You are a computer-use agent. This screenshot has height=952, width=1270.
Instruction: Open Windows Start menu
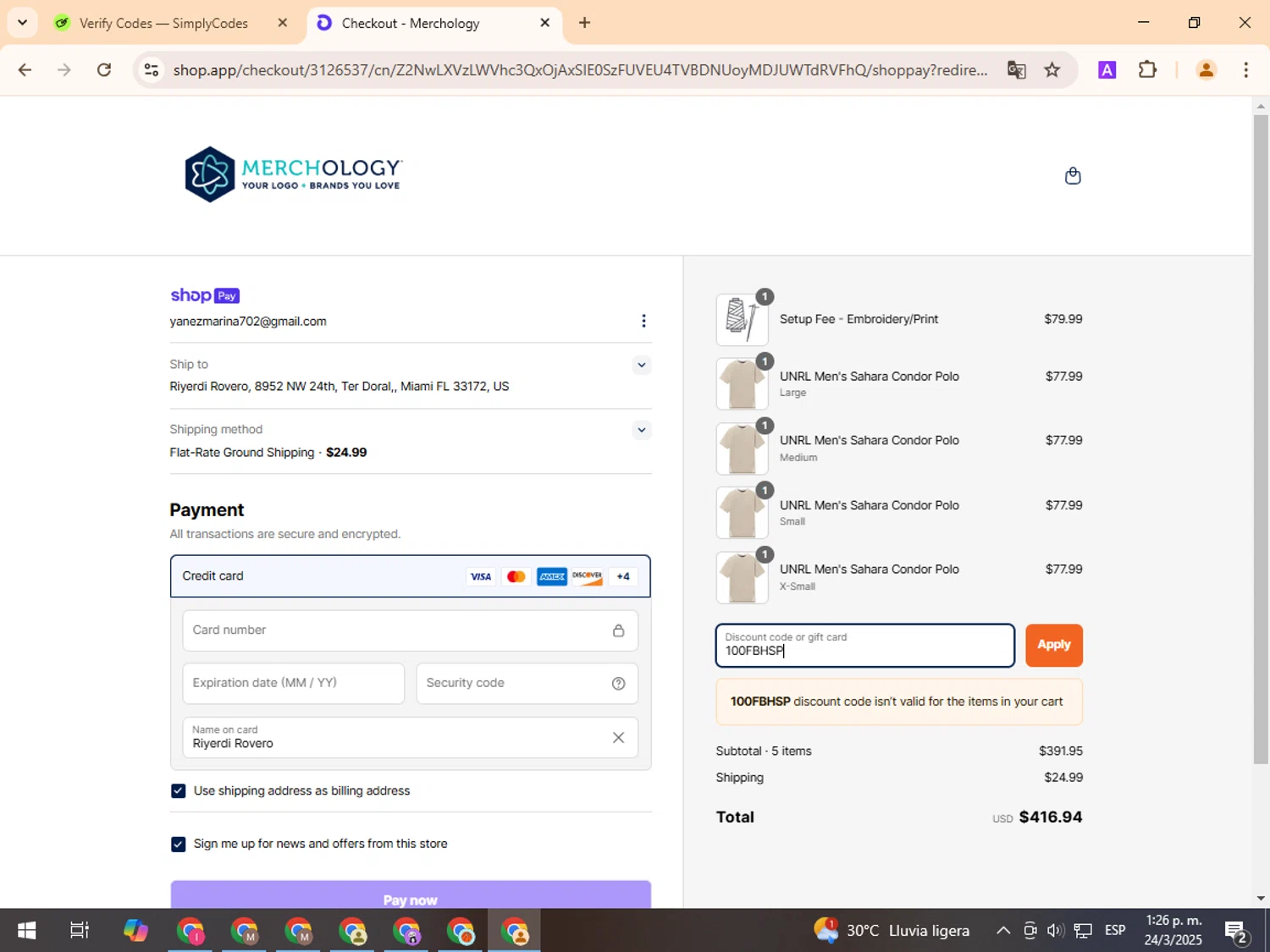click(26, 931)
